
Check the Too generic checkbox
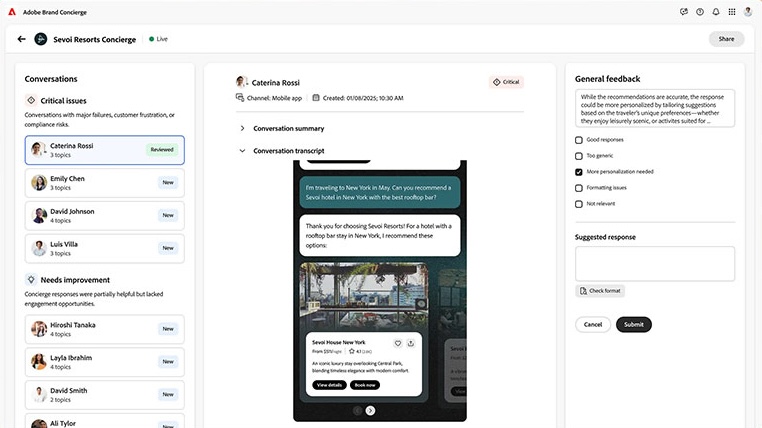[x=579, y=156]
